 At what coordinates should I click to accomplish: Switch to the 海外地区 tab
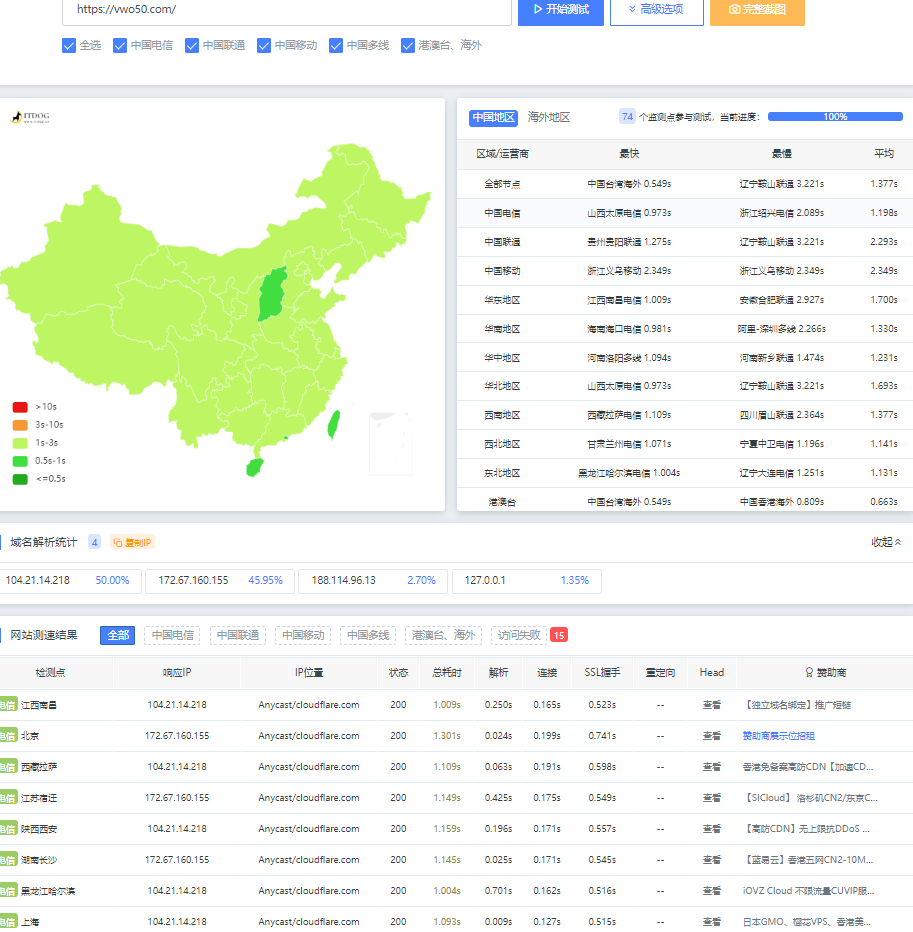[x=549, y=117]
